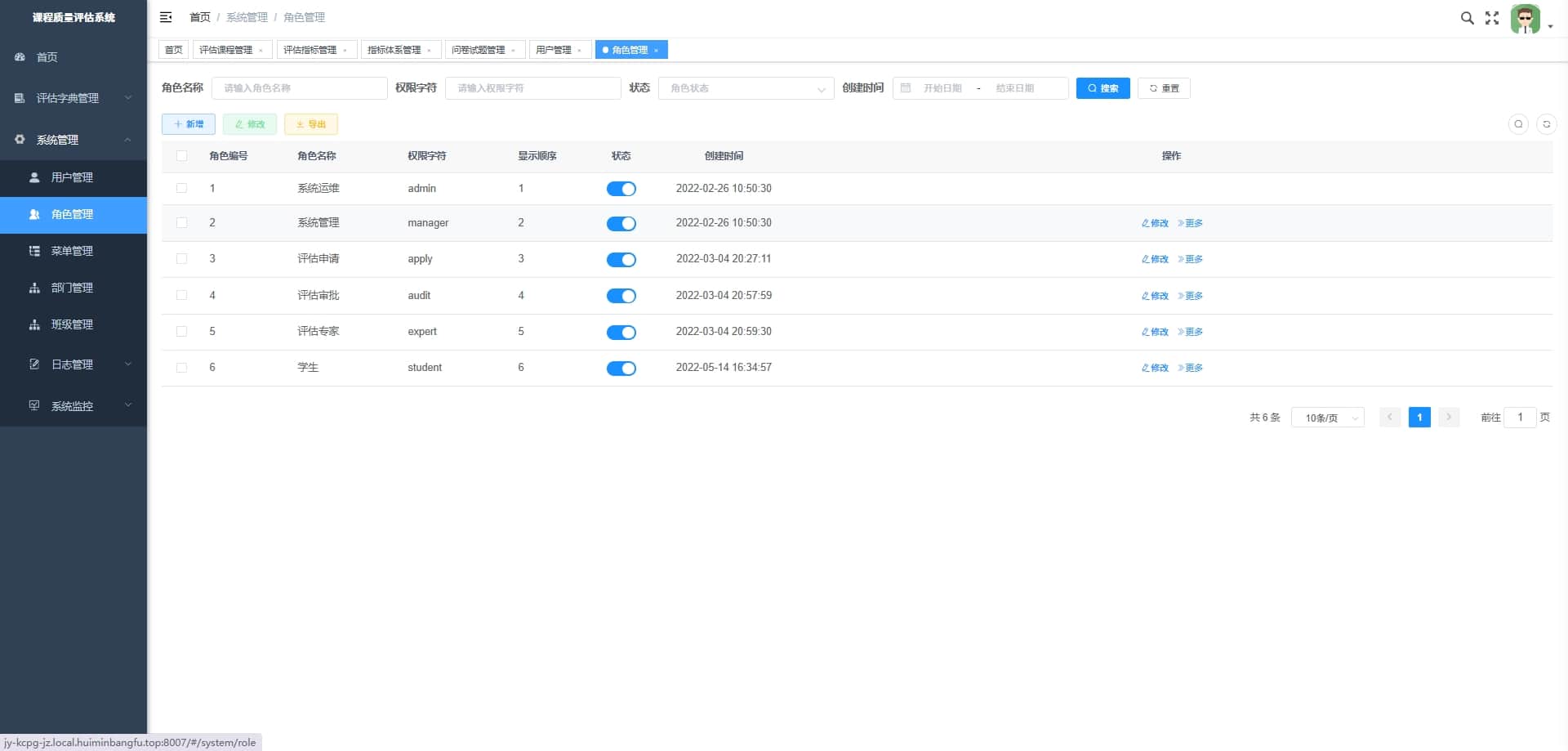Close the 评估课程管理 tab
This screenshot has width=1568, height=751.
[x=261, y=51]
